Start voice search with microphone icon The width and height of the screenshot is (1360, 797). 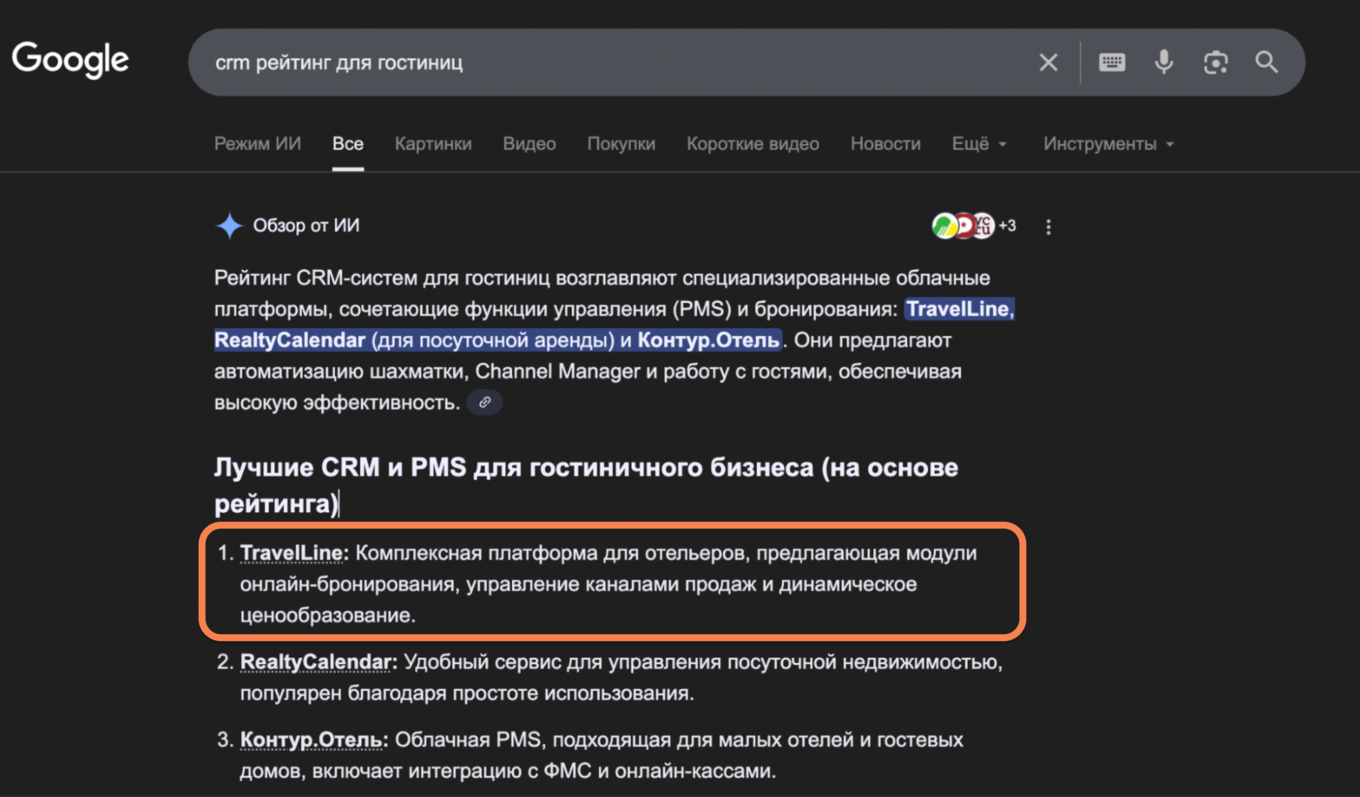(1164, 62)
